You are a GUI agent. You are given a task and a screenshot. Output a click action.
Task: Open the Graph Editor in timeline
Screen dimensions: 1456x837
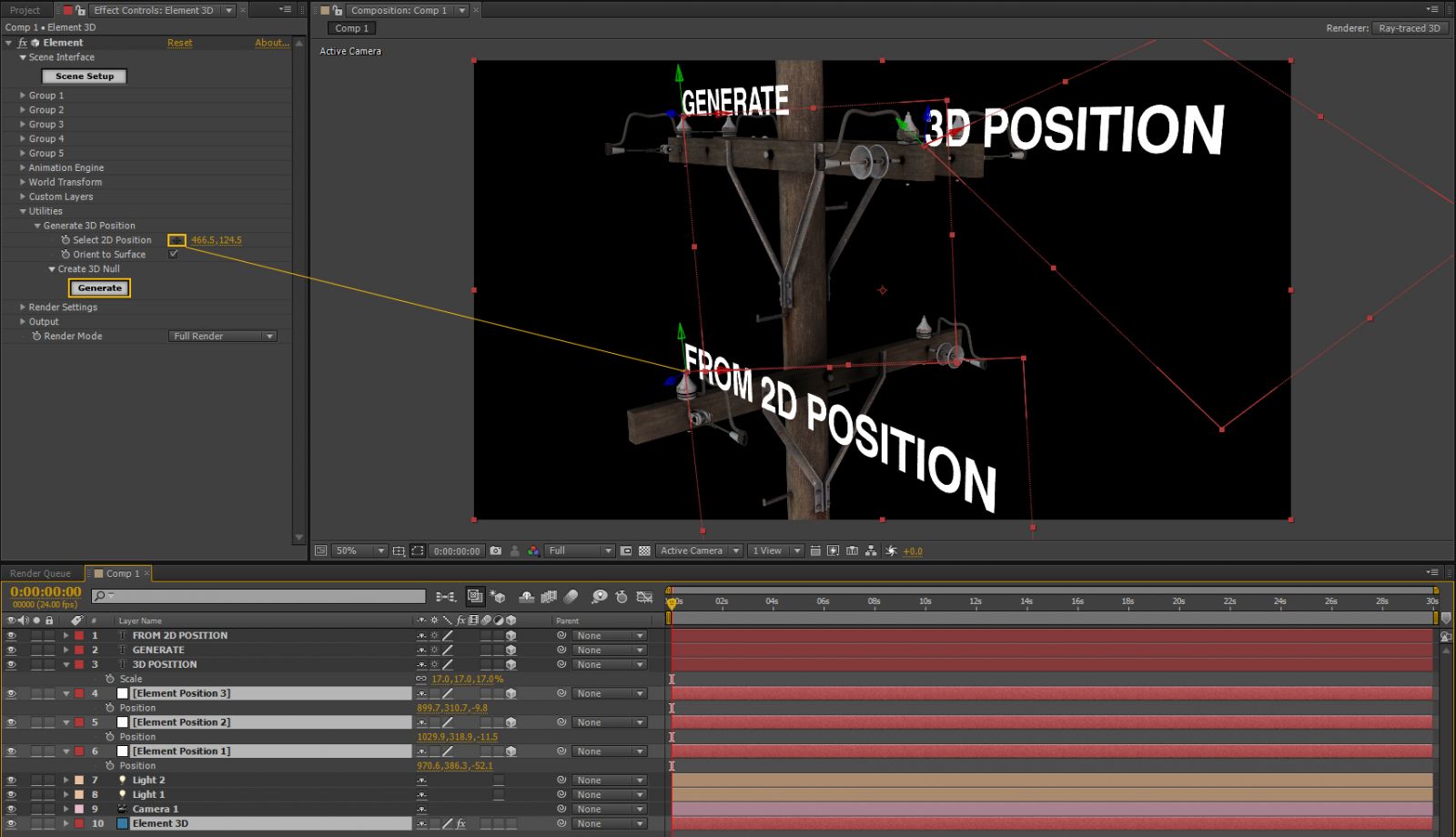click(645, 597)
